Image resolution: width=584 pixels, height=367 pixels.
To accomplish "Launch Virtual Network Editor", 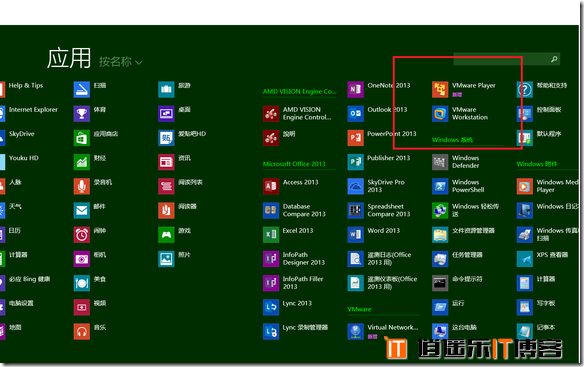I will (x=383, y=332).
